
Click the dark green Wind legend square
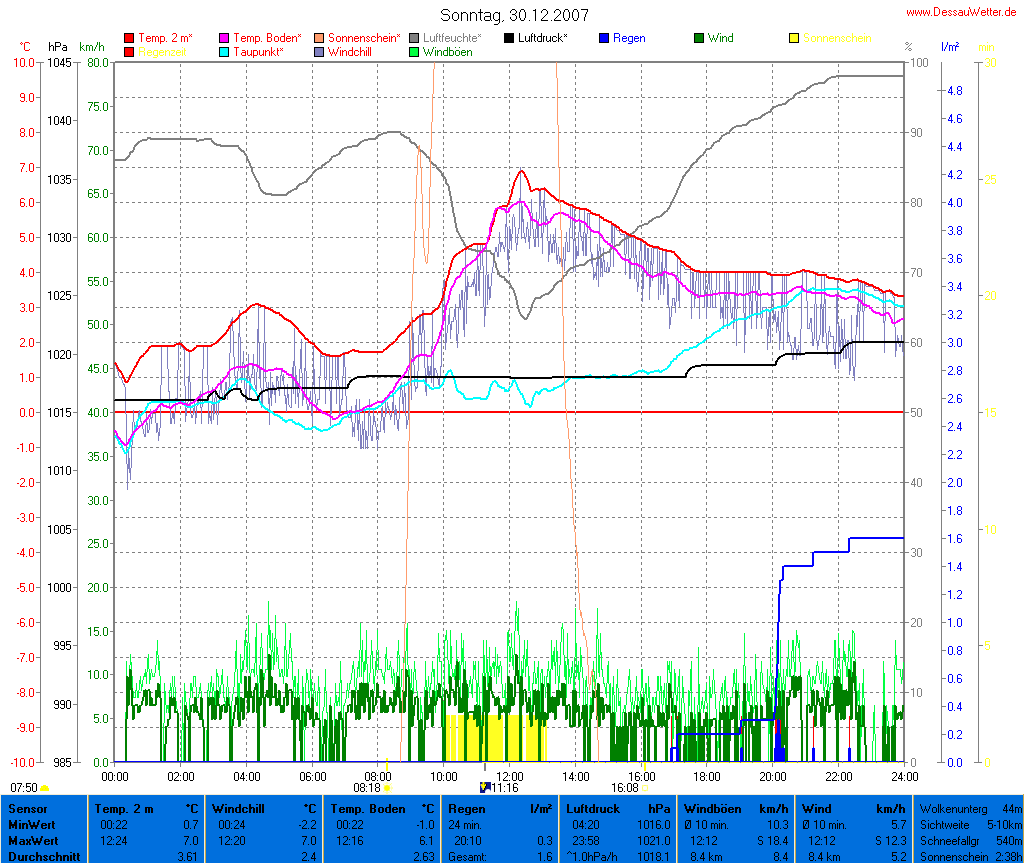click(x=699, y=39)
